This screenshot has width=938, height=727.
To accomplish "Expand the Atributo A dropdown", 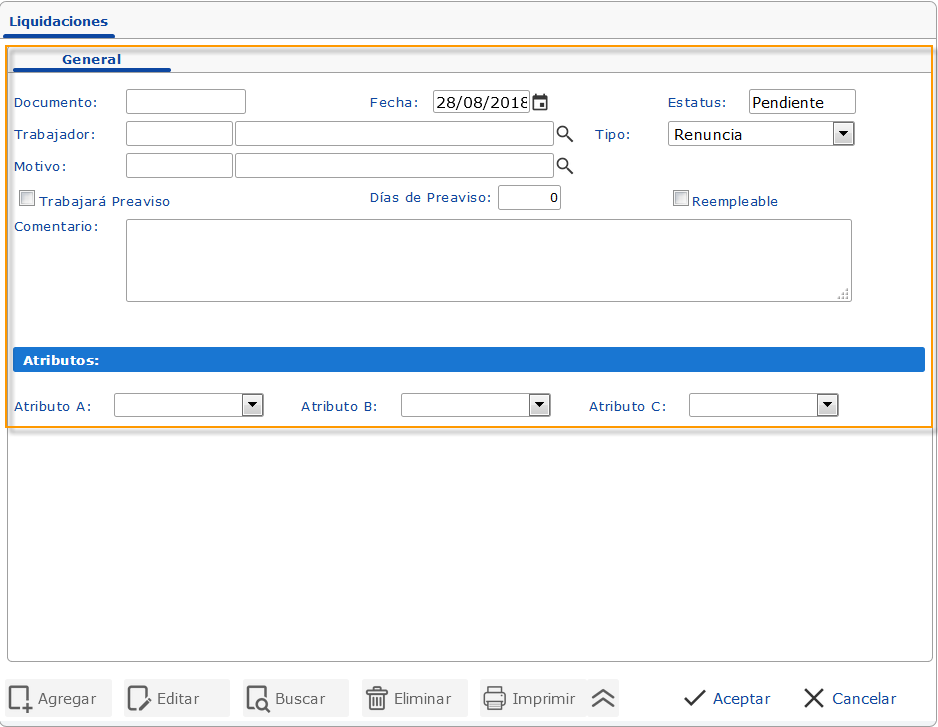I will click(x=253, y=405).
